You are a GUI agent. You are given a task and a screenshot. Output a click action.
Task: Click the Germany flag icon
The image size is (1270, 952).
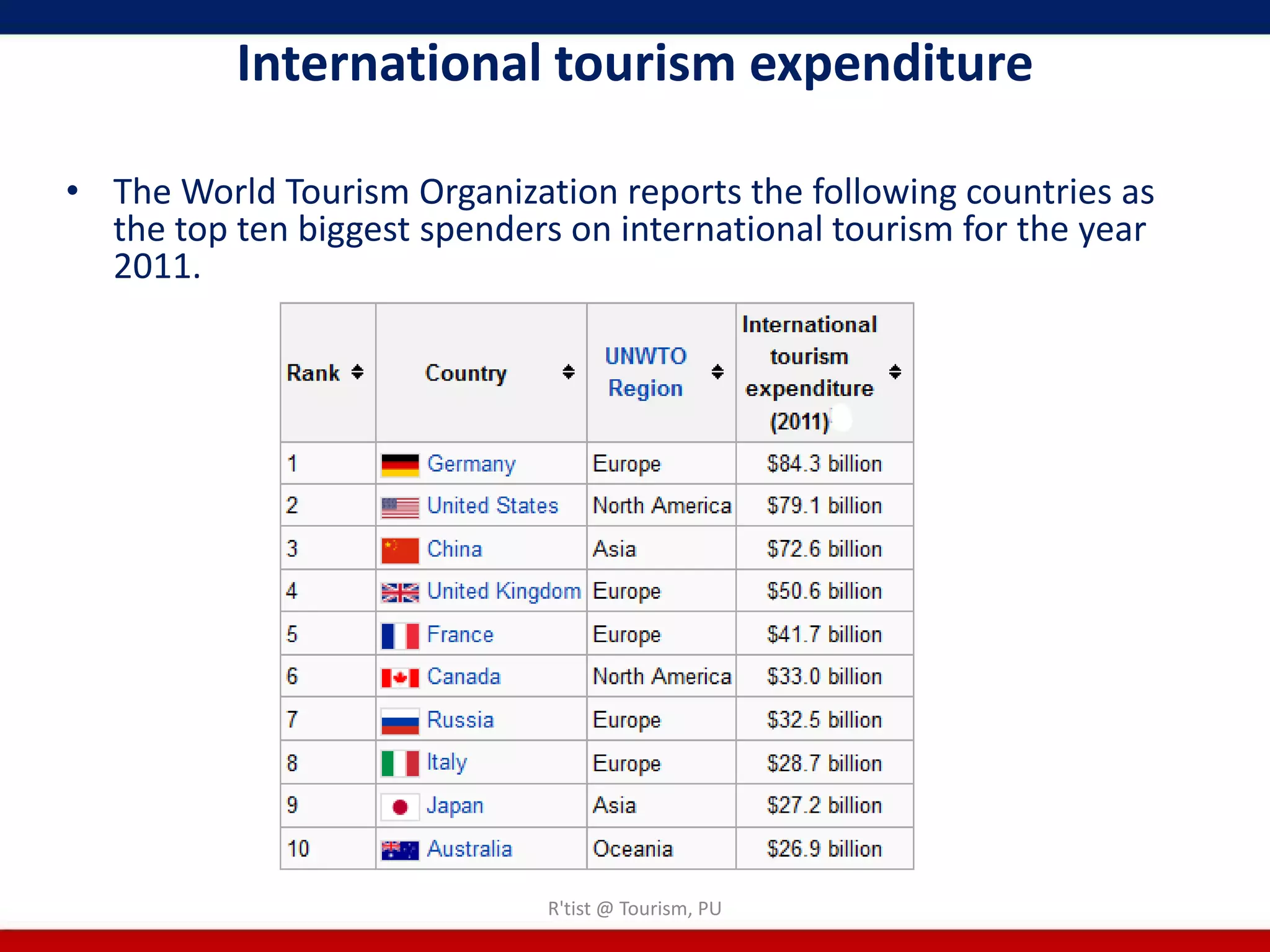click(400, 465)
